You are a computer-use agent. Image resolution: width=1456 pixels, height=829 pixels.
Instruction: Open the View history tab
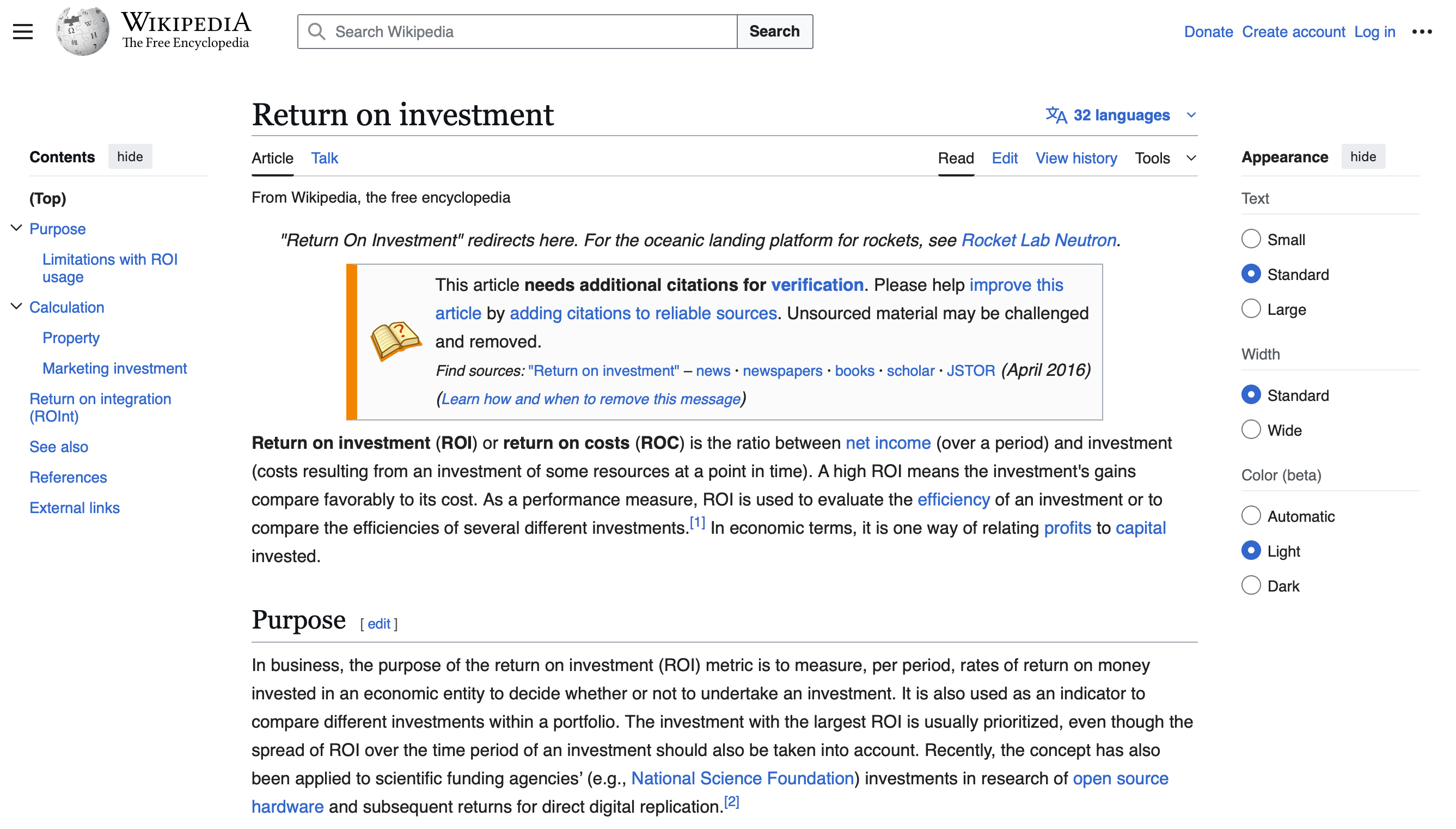(x=1075, y=158)
